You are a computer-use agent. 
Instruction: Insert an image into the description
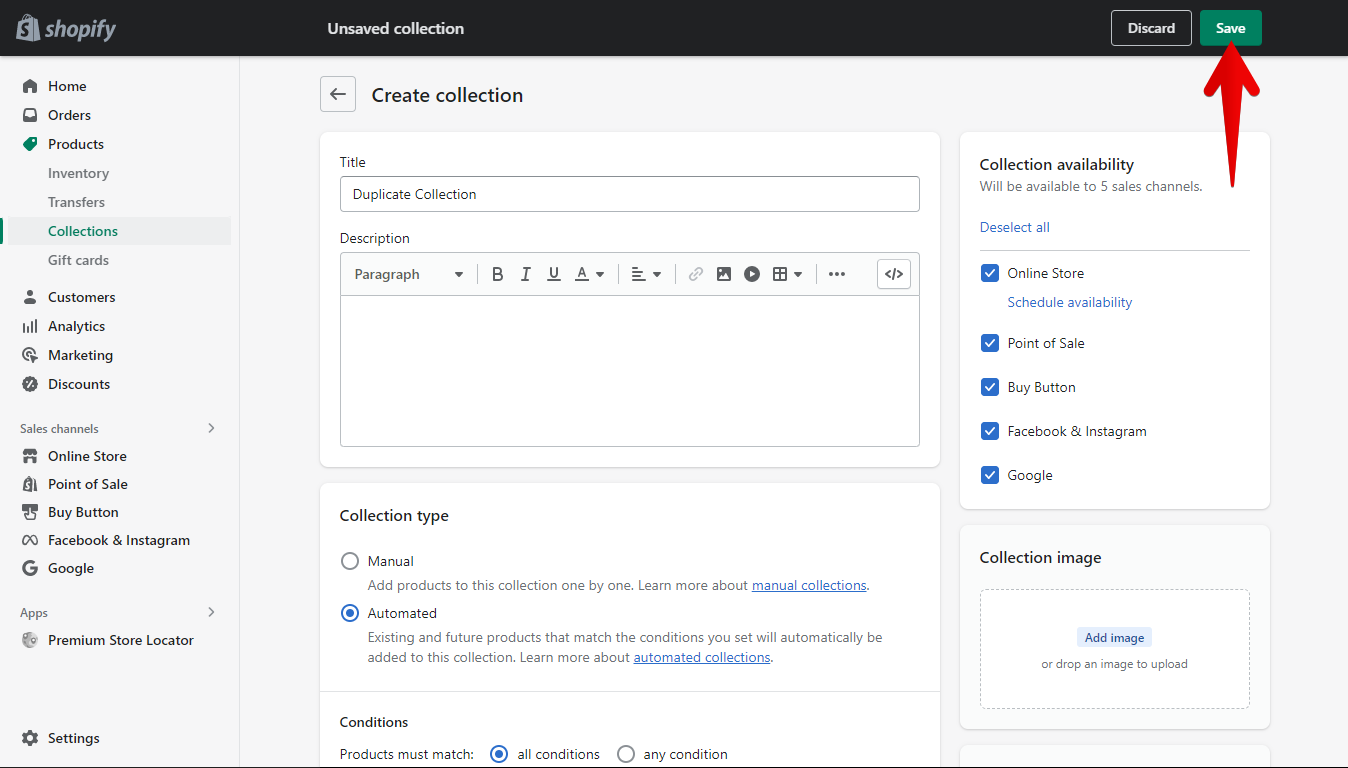(723, 273)
